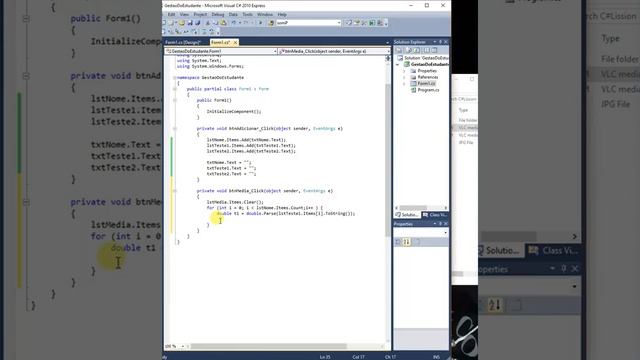Click the Save All toolbar icon
640x360 pixels.
click(x=198, y=23)
